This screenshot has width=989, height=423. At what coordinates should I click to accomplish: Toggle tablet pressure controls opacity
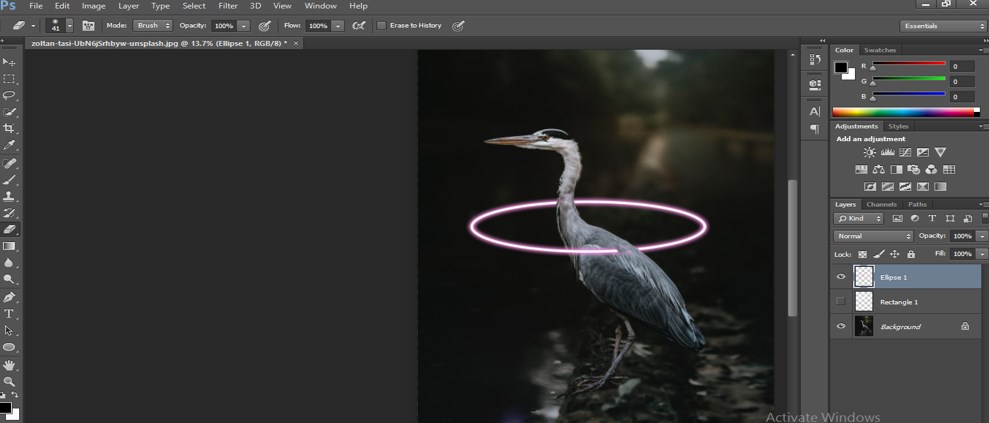[x=265, y=26]
